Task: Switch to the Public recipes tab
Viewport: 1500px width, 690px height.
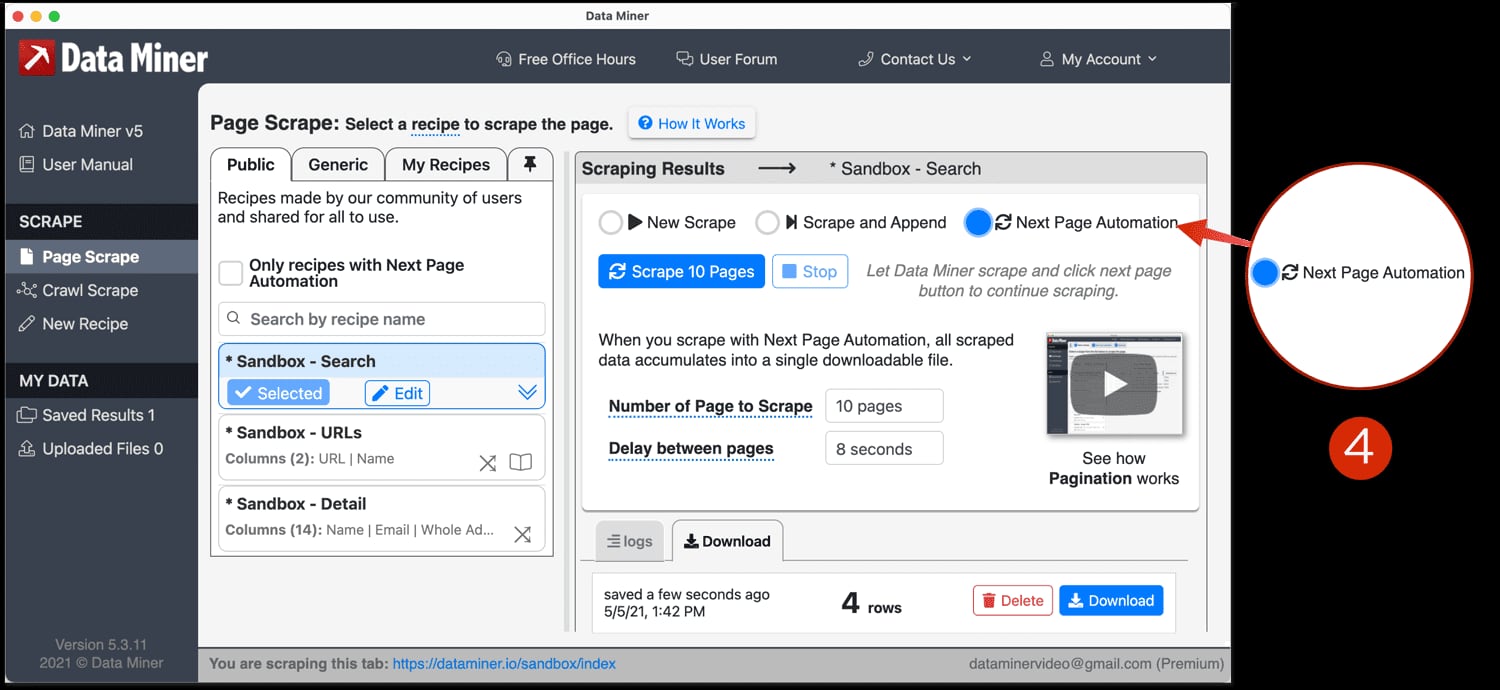Action: click(251, 165)
